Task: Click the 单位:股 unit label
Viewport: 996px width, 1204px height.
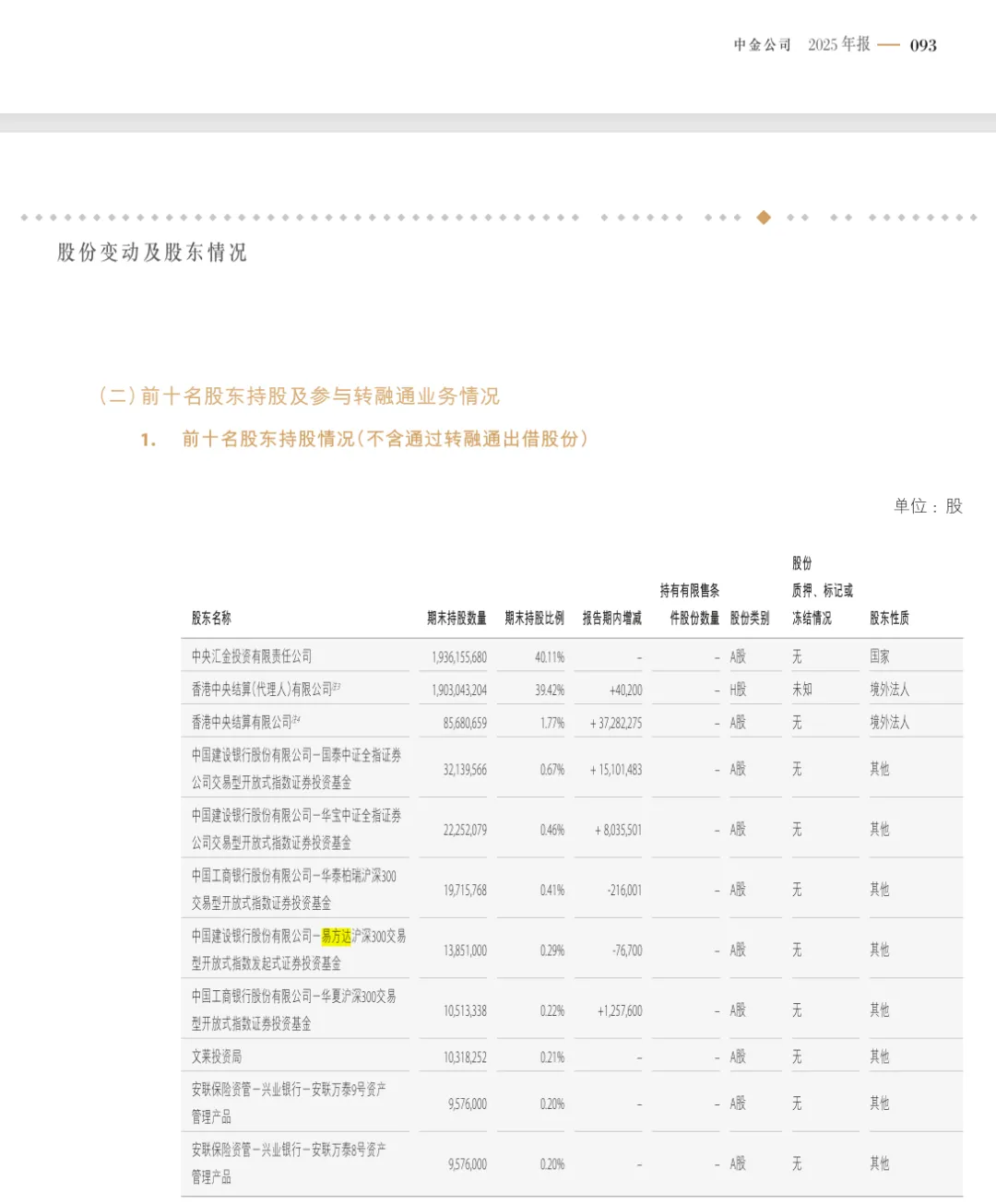Action: [928, 506]
